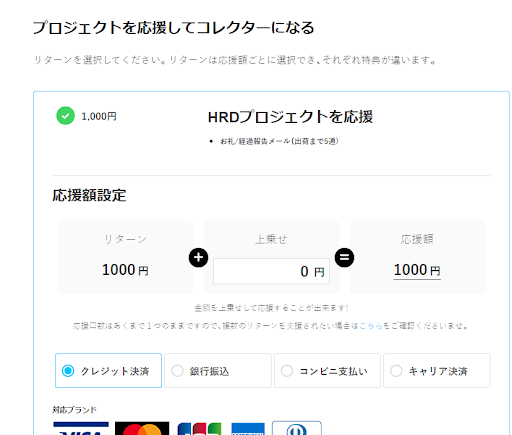The image size is (512, 435).
Task: Click the 1,000円 return price label
Action: (99, 116)
